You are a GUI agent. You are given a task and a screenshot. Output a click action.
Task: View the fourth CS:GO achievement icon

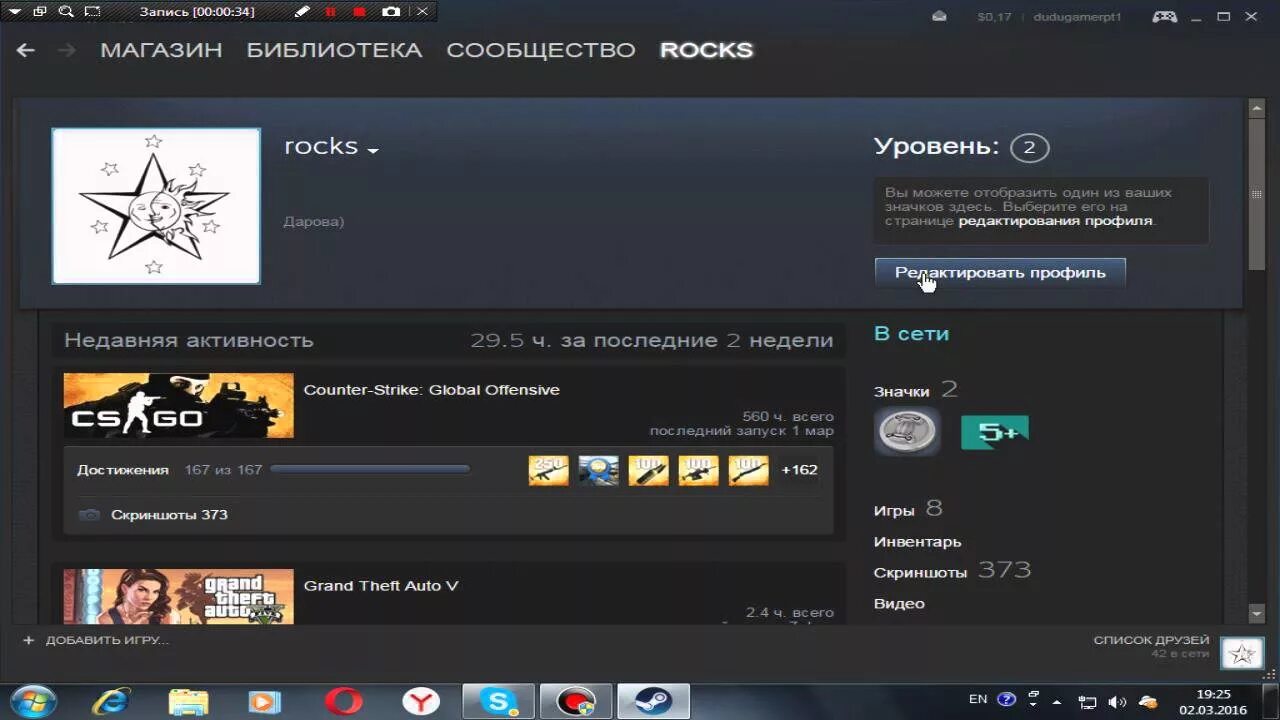point(698,469)
